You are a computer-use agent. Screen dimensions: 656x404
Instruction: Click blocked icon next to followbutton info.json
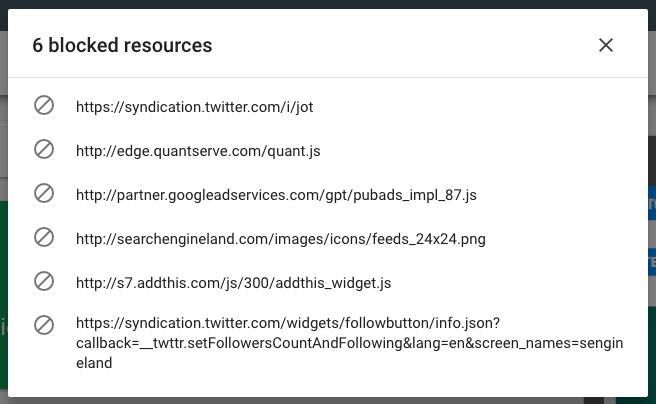click(x=44, y=325)
